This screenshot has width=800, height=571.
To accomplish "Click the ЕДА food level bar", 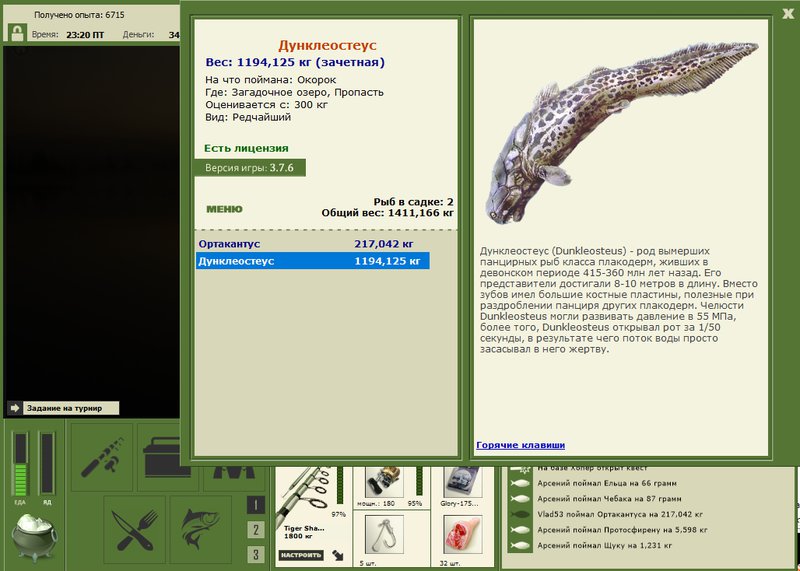I will point(20,463).
